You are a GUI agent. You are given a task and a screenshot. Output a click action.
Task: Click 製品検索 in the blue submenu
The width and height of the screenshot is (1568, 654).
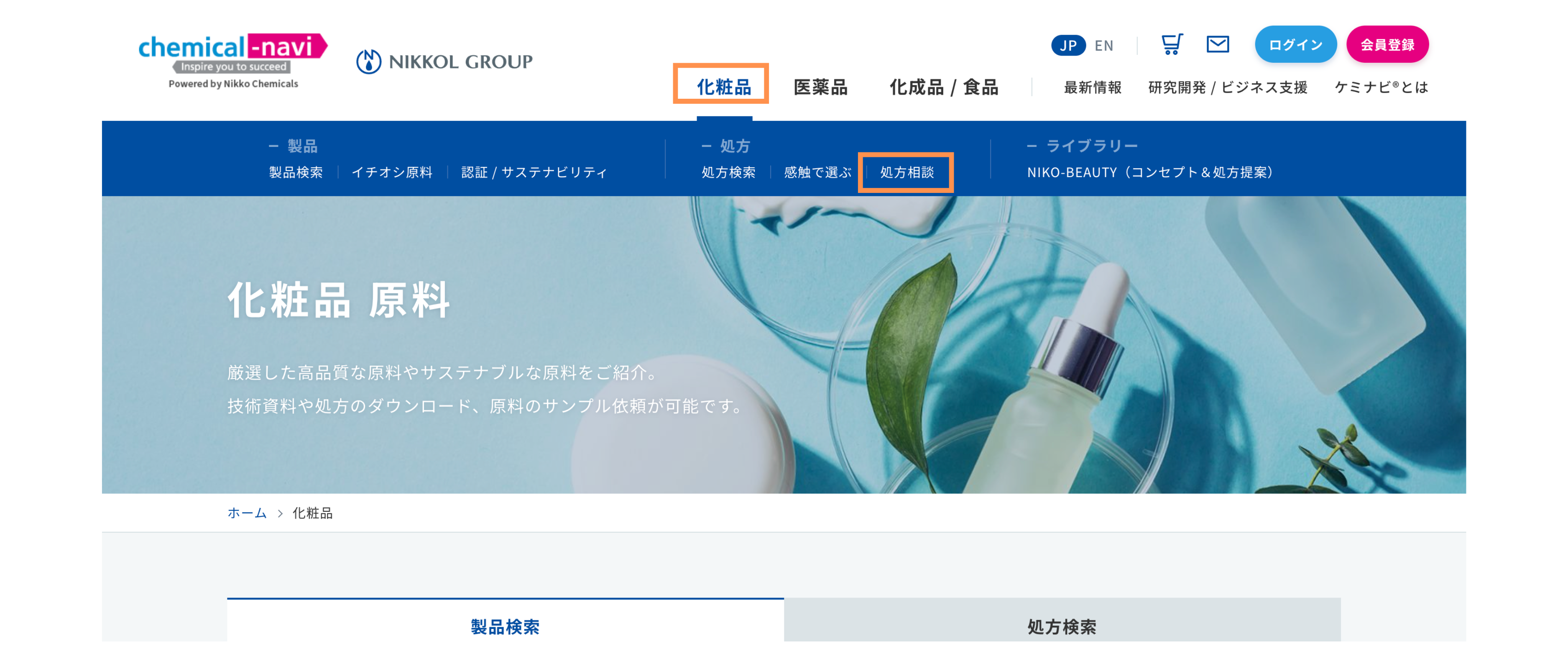point(296,172)
